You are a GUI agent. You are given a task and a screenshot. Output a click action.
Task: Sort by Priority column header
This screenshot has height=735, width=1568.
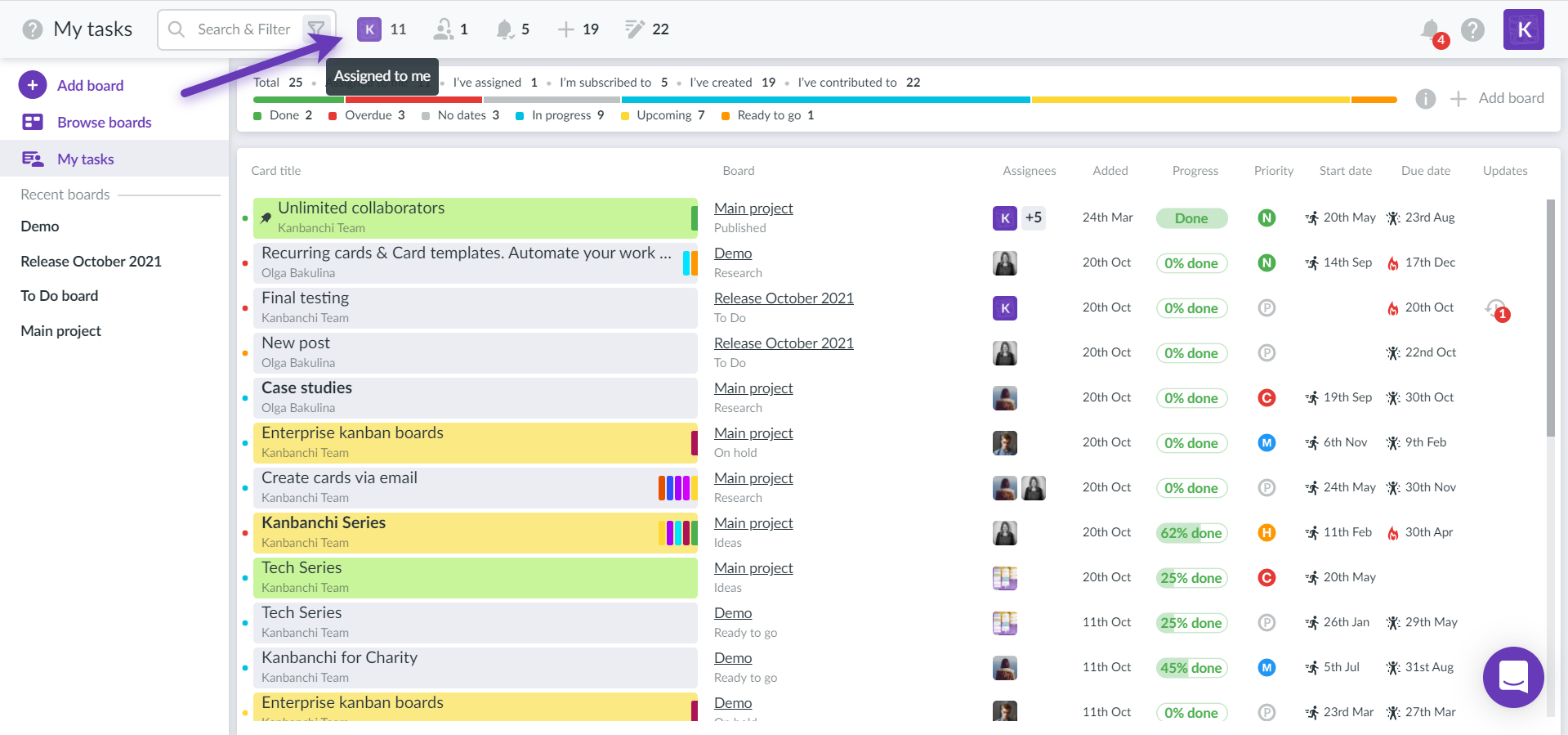(x=1274, y=171)
